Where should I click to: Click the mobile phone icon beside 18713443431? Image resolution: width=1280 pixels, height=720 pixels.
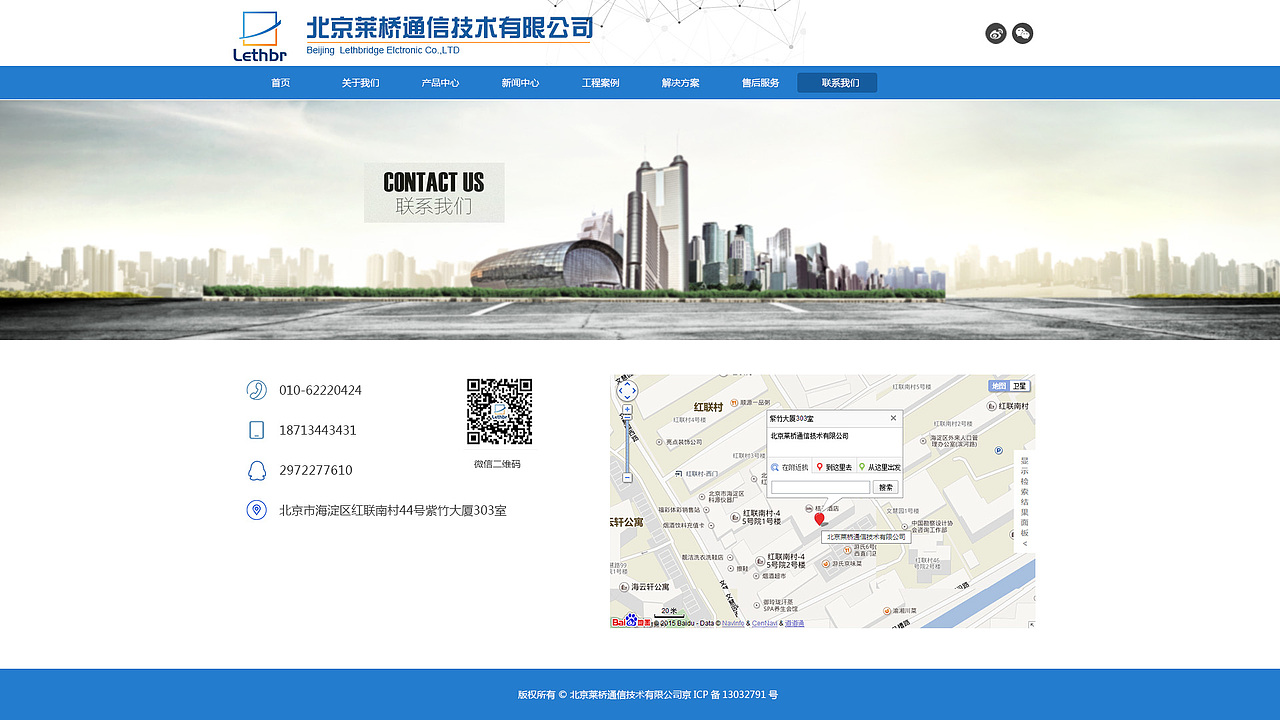(x=256, y=430)
